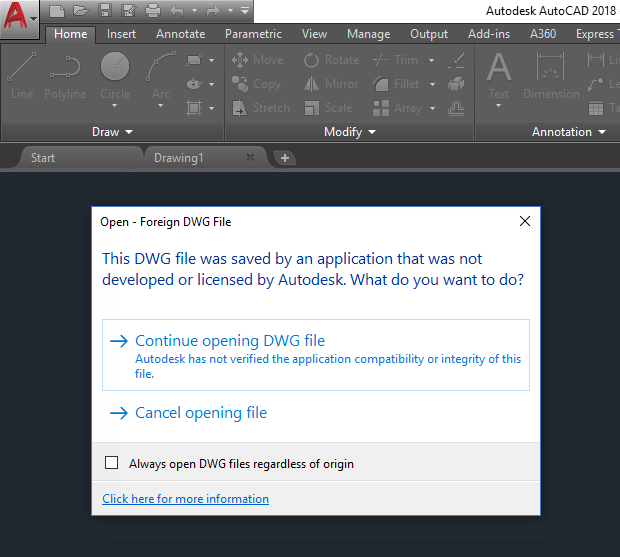Close the Drawing1 tab
The width and height of the screenshot is (620, 557).
click(250, 157)
